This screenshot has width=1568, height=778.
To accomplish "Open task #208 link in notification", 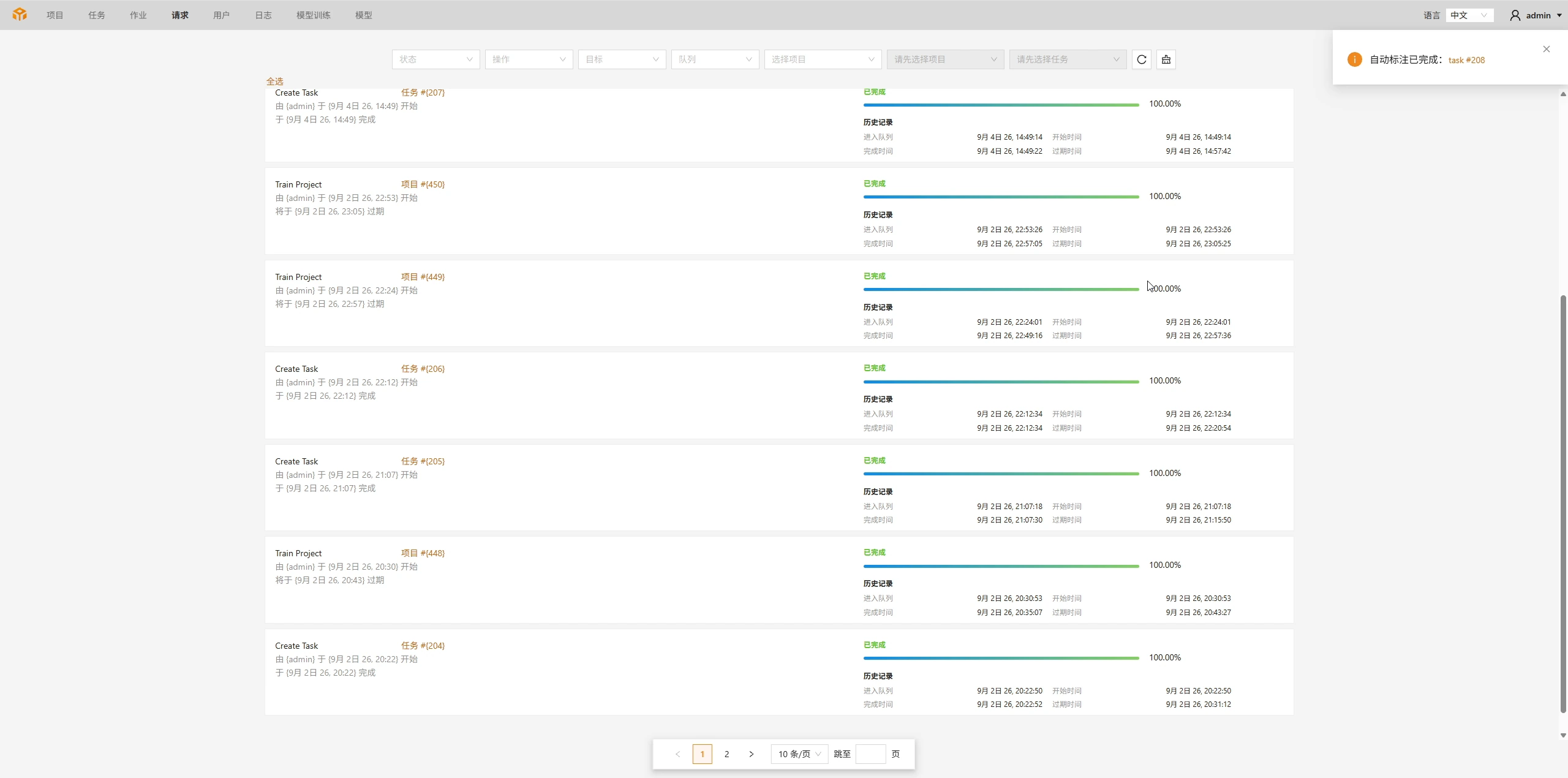I will (1466, 60).
